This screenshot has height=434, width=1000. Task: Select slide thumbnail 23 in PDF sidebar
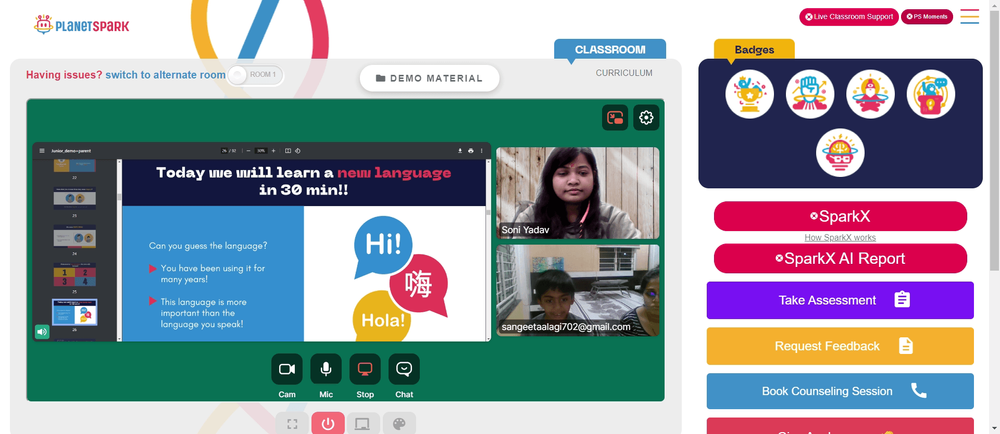pos(75,198)
